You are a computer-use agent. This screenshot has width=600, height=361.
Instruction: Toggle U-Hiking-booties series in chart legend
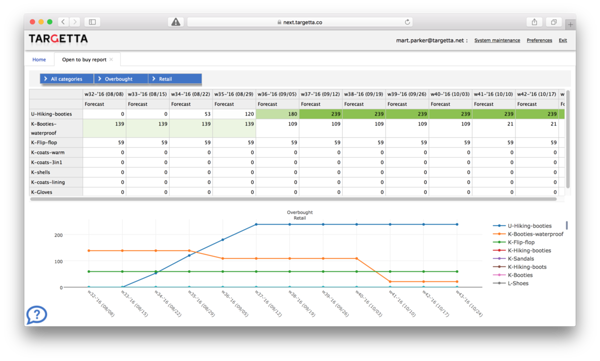522,226
